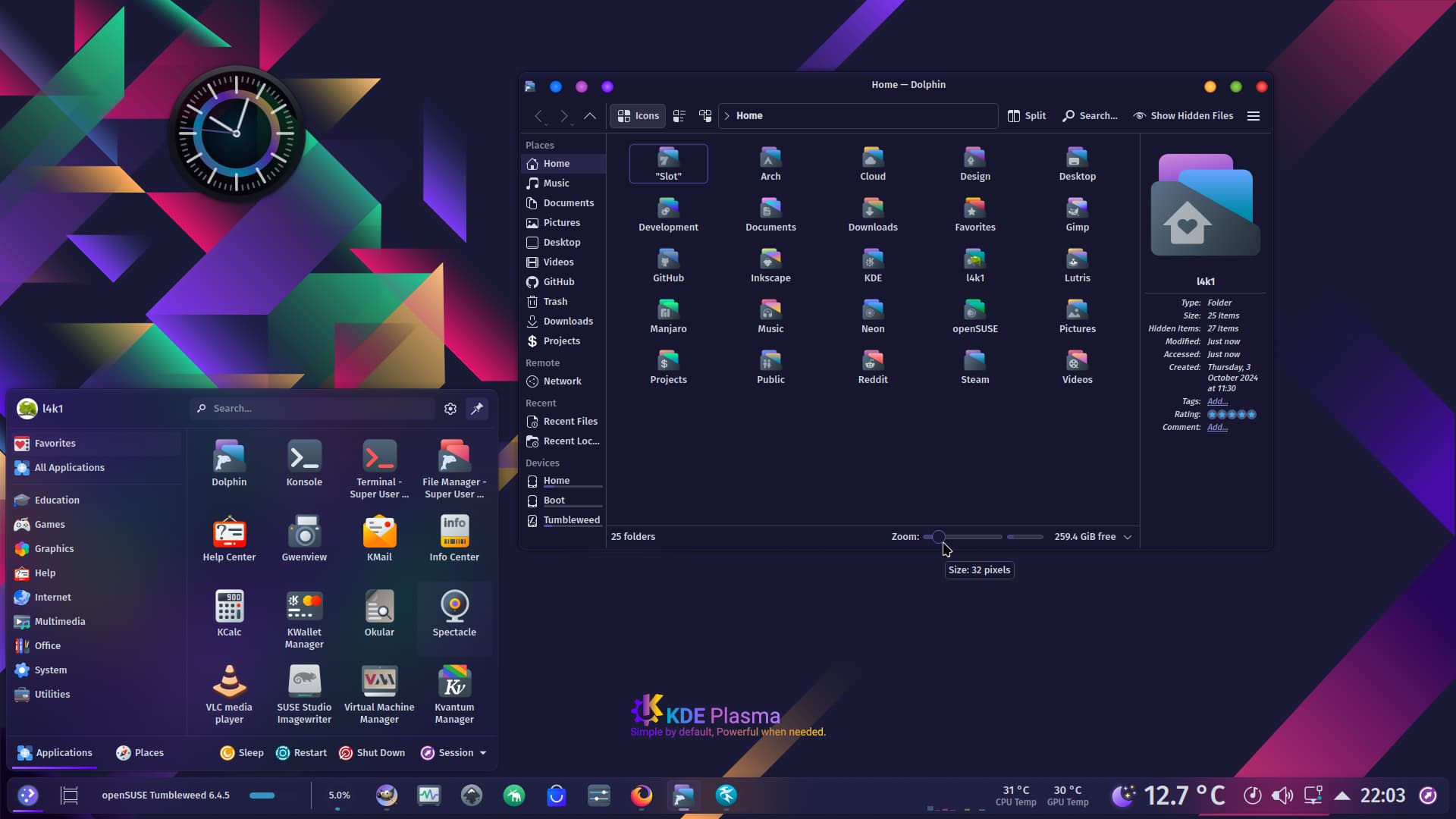This screenshot has height=819, width=1456.
Task: Toggle Split view in Dolphin
Action: pos(1026,116)
